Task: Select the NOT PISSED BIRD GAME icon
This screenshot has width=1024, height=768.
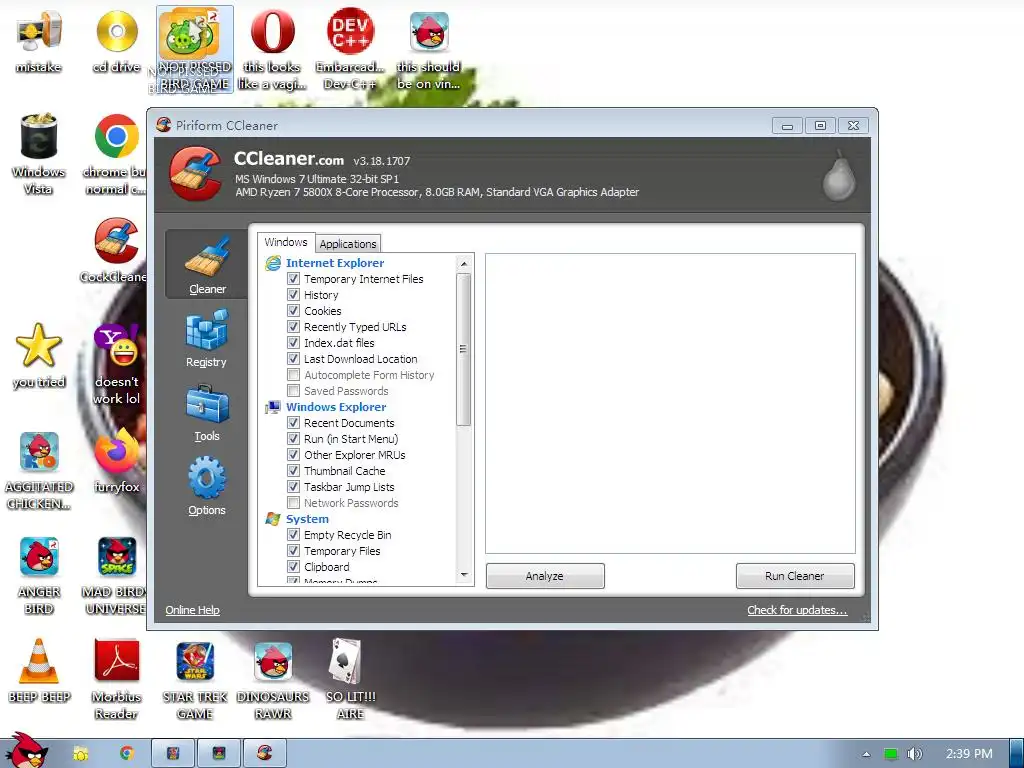Action: pyautogui.click(x=195, y=50)
